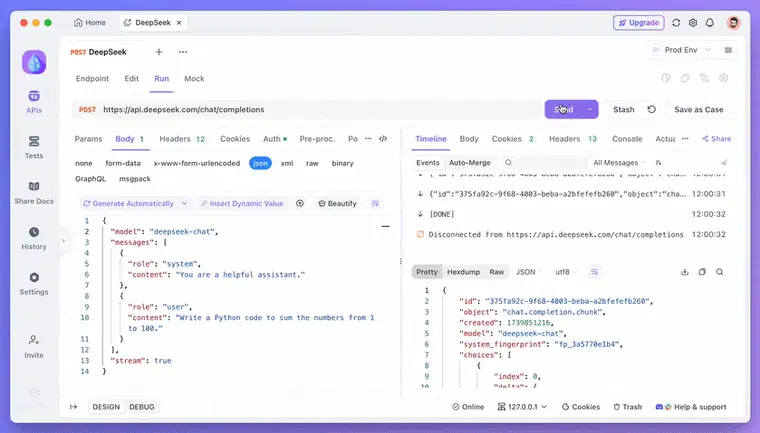Open the request Headers tab
The height and width of the screenshot is (433, 760).
click(182, 139)
